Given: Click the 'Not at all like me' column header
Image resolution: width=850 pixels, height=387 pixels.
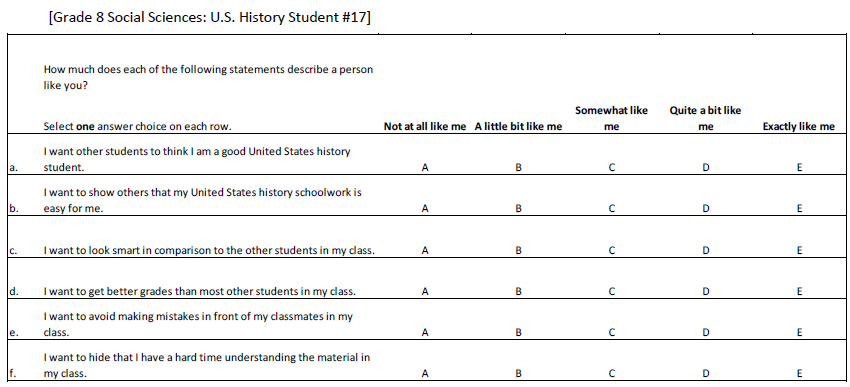Looking at the screenshot, I should tap(425, 127).
